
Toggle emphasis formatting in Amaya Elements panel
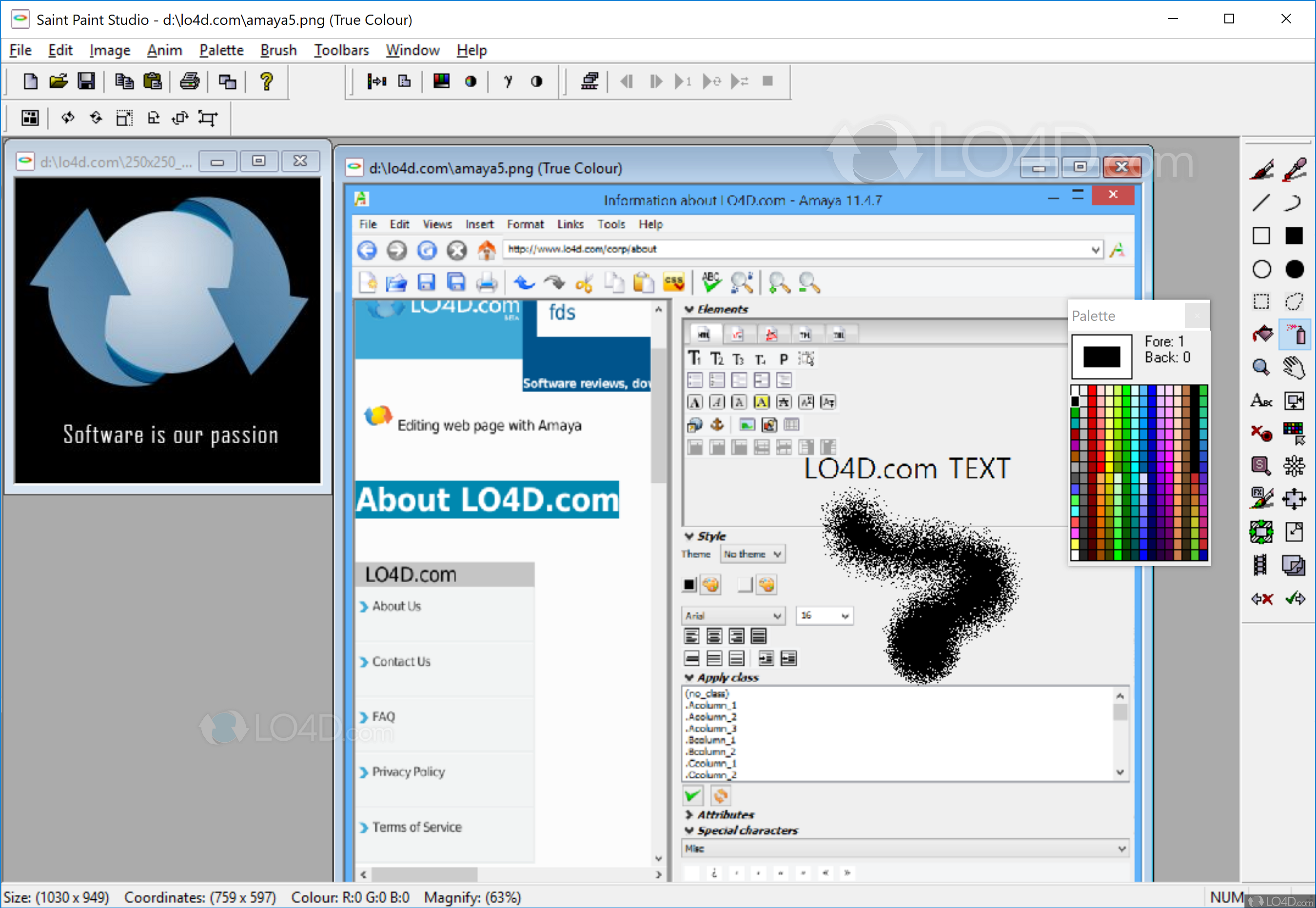point(717,402)
